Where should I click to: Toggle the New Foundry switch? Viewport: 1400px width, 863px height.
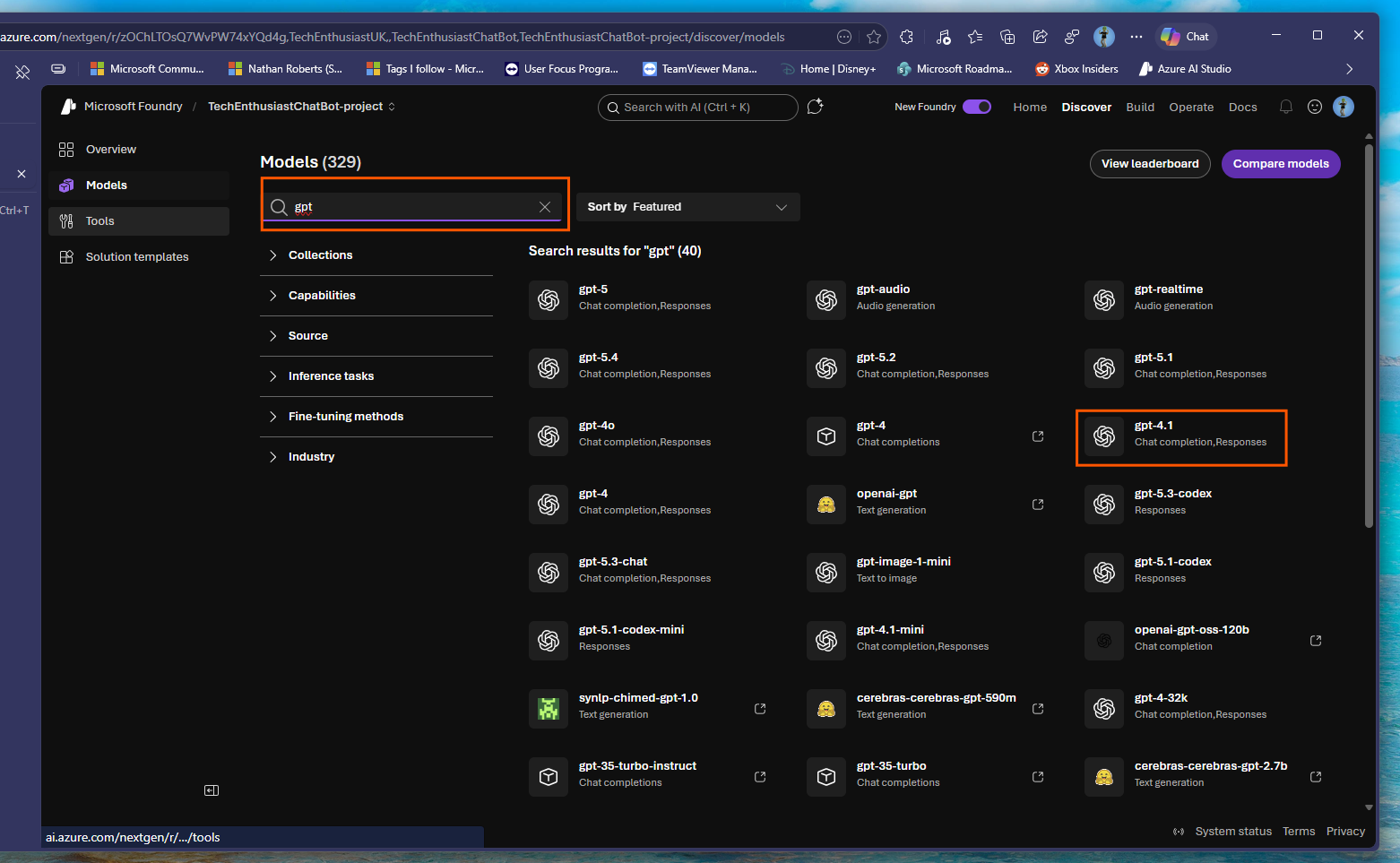(x=977, y=107)
